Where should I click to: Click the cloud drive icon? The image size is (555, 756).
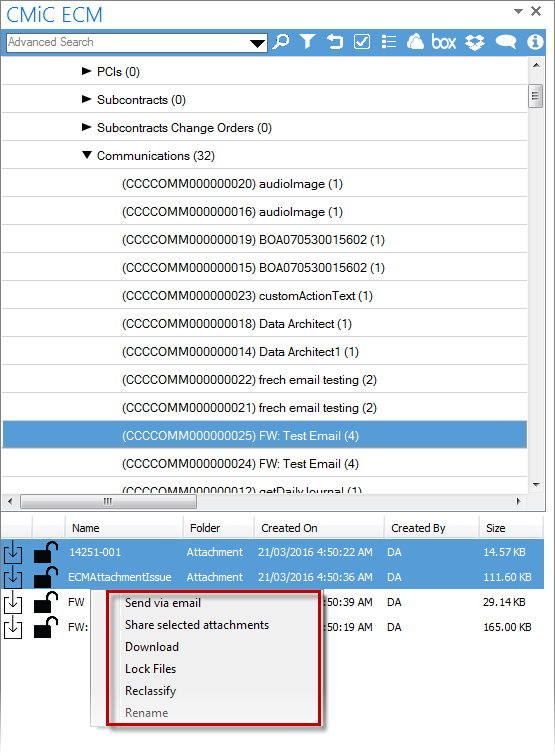point(415,42)
